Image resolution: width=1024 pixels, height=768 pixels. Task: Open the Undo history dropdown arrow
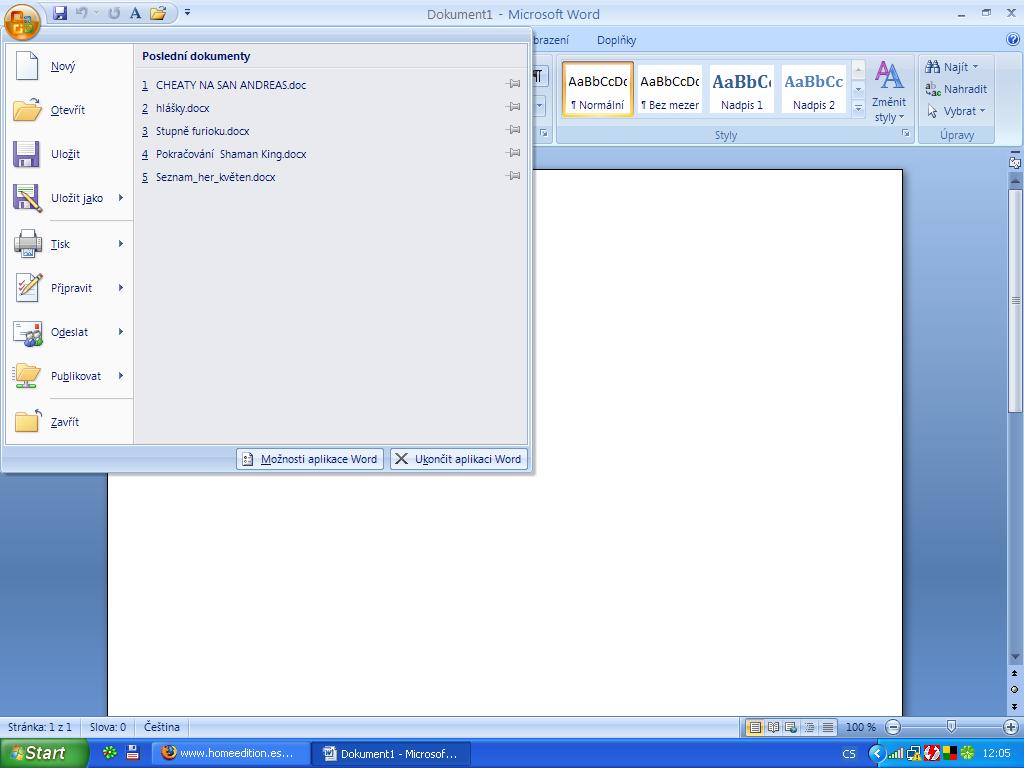(x=97, y=13)
